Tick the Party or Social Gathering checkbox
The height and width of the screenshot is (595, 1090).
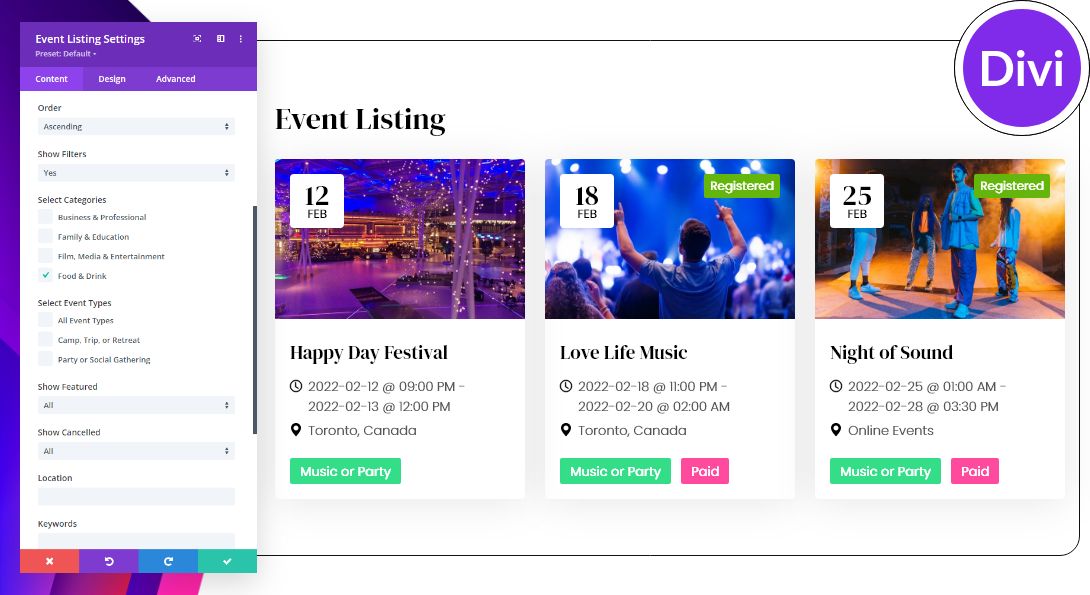tap(45, 359)
